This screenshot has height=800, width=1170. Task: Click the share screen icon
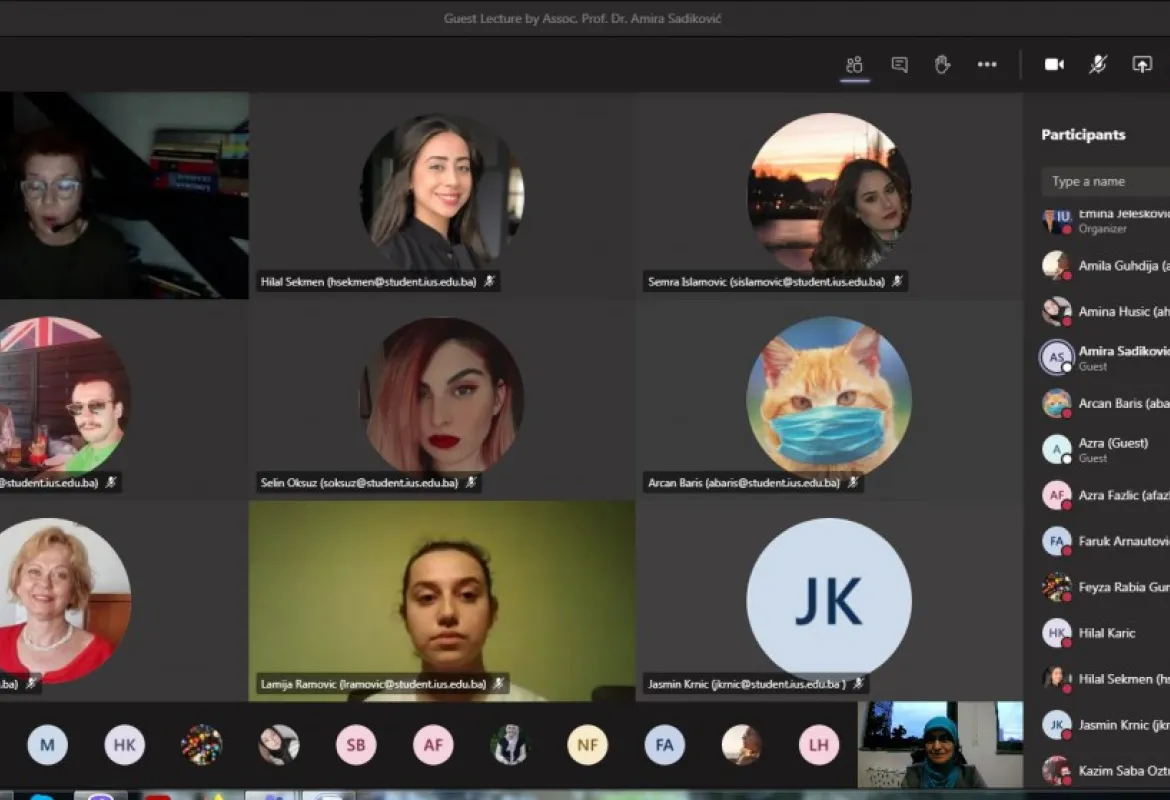(1142, 65)
